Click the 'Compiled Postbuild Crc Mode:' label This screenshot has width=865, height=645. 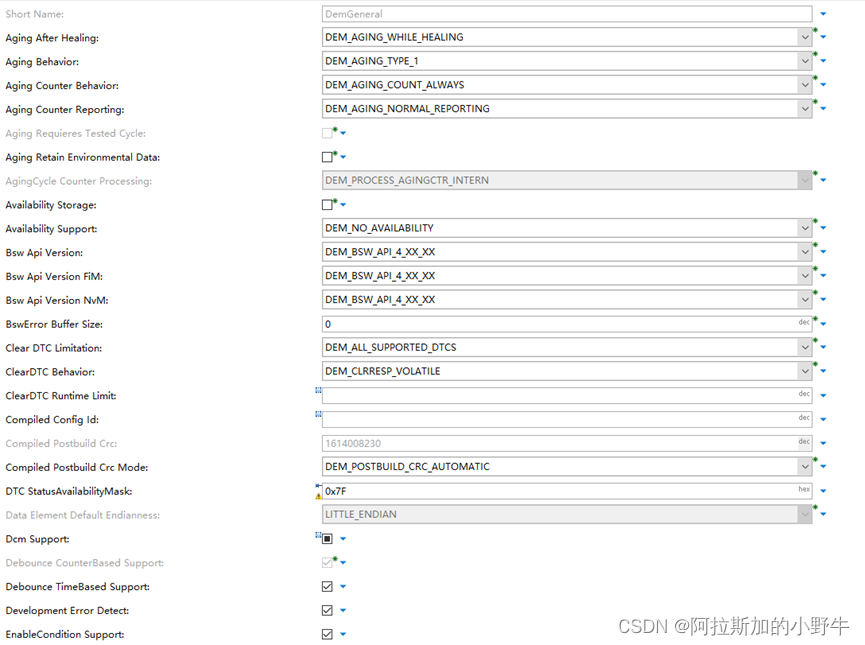(x=77, y=467)
